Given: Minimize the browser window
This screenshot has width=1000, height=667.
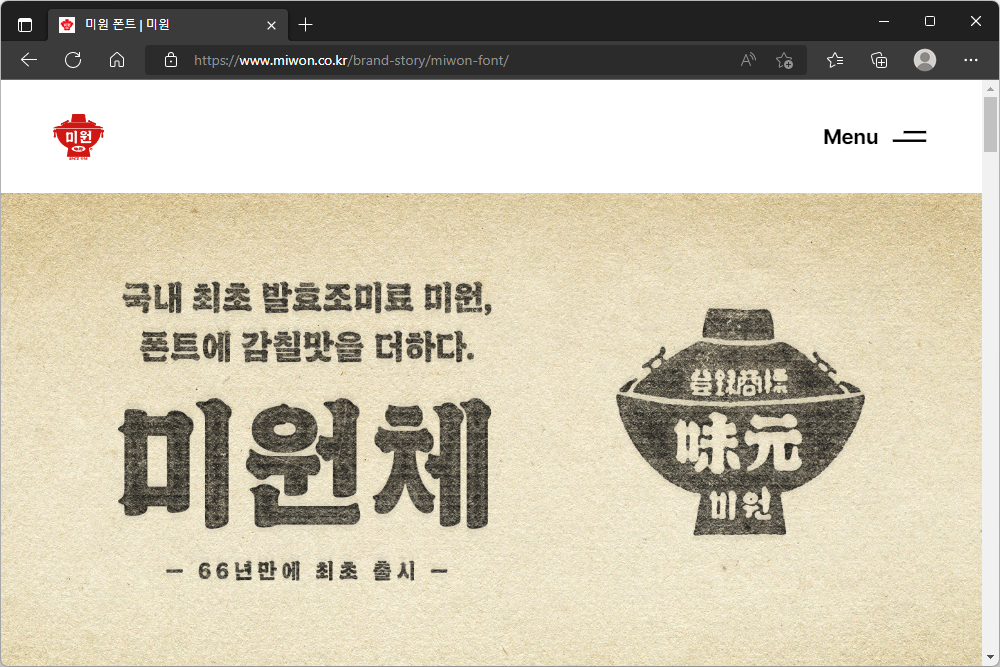Looking at the screenshot, I should [x=884, y=21].
